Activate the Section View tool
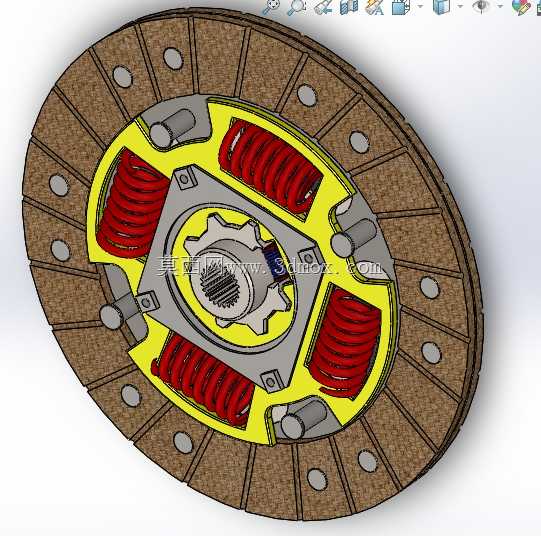 (349, 7)
